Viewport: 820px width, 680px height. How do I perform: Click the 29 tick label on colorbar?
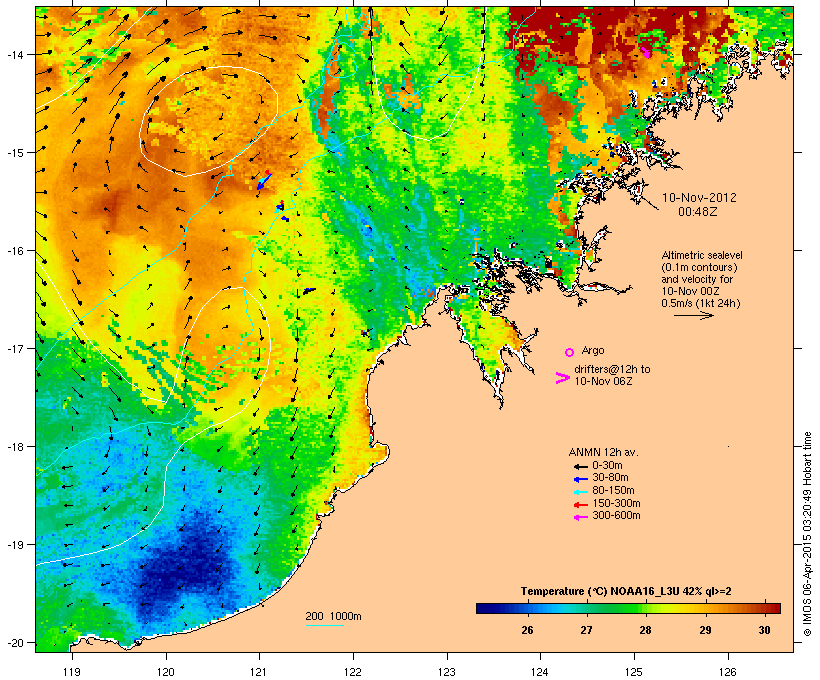tap(705, 630)
